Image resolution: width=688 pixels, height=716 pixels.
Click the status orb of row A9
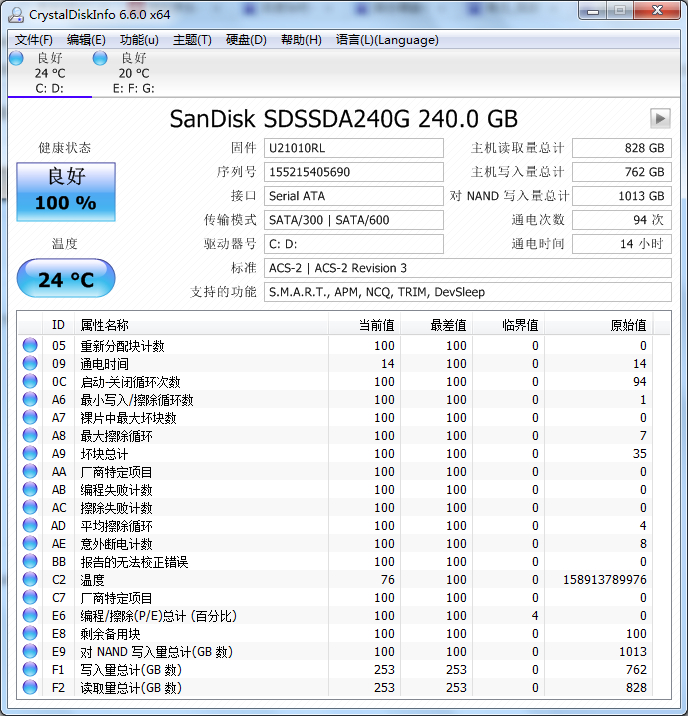click(30, 453)
